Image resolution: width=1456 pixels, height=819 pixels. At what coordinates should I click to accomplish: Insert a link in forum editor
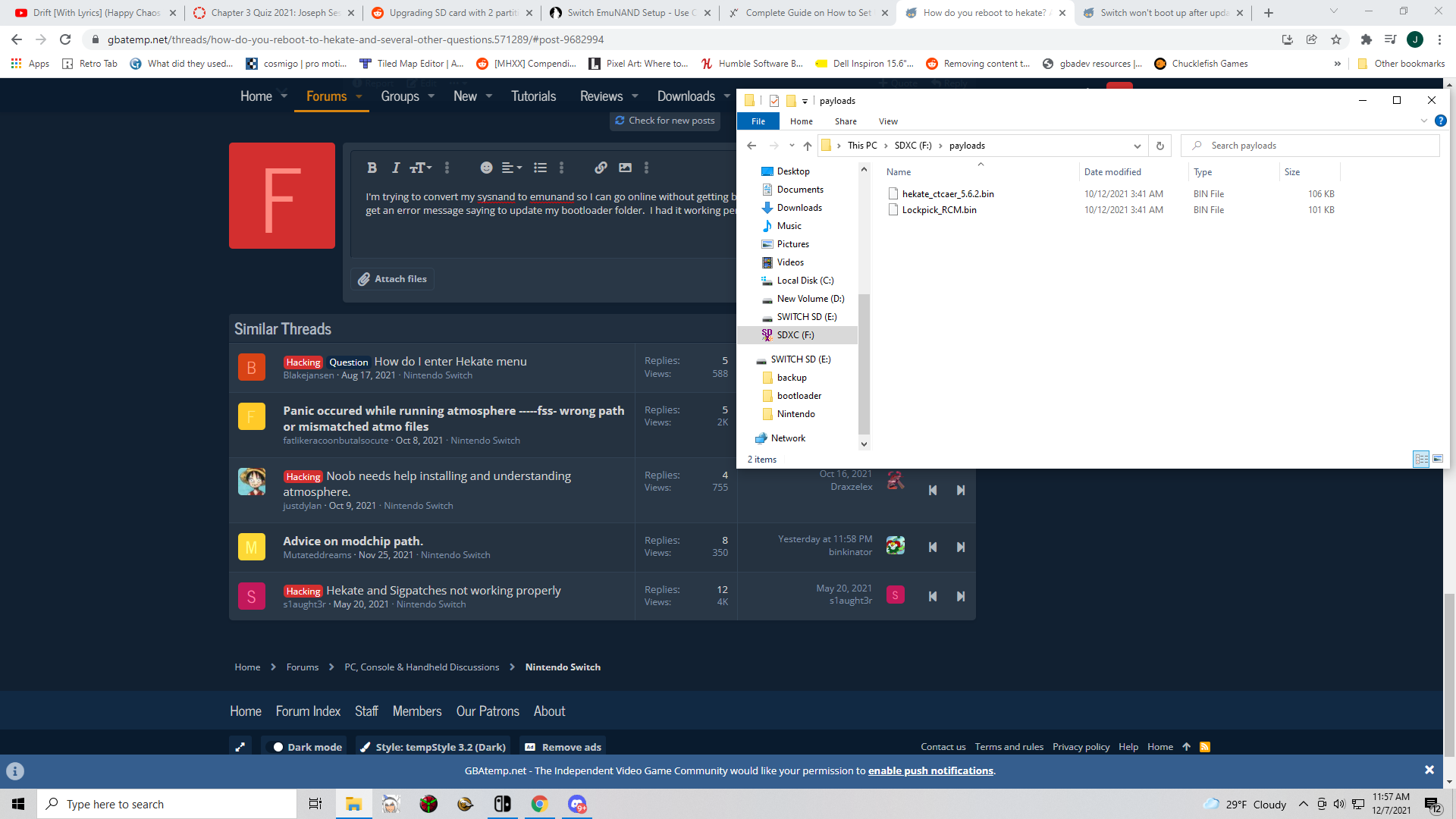tap(601, 168)
